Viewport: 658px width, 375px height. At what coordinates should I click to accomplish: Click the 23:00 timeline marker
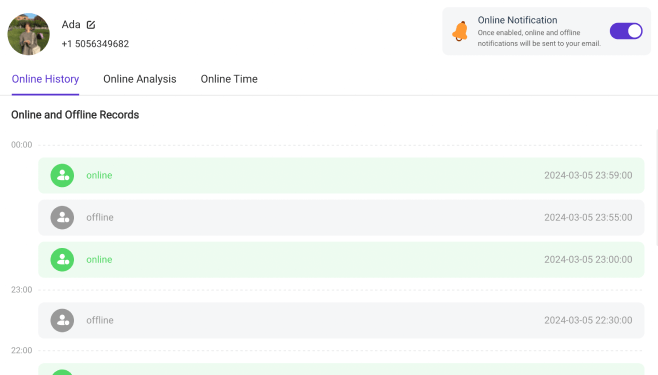[x=21, y=290]
